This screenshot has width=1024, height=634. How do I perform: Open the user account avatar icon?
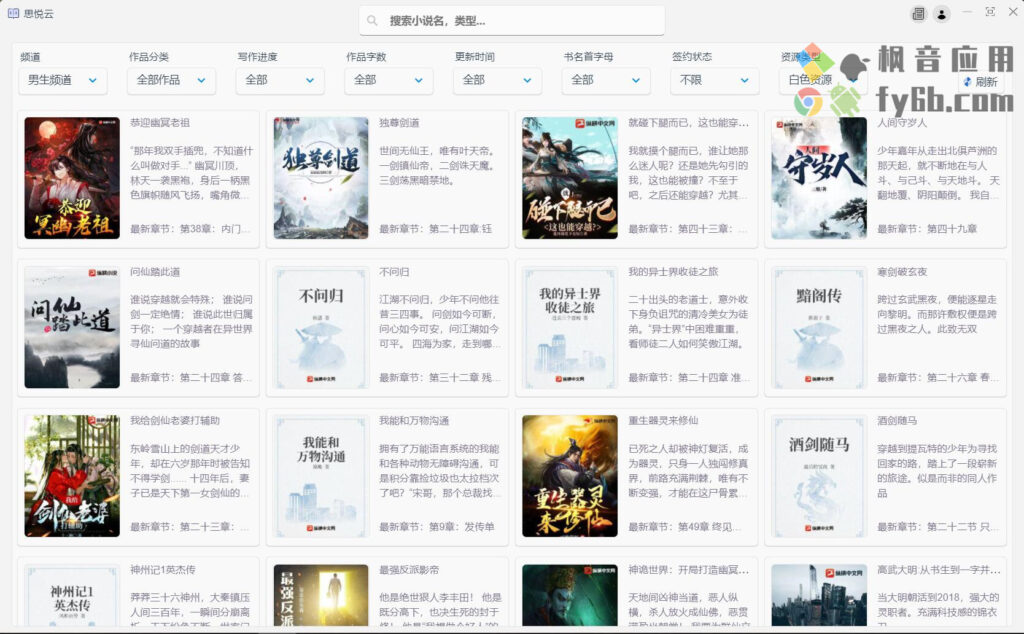coord(942,14)
